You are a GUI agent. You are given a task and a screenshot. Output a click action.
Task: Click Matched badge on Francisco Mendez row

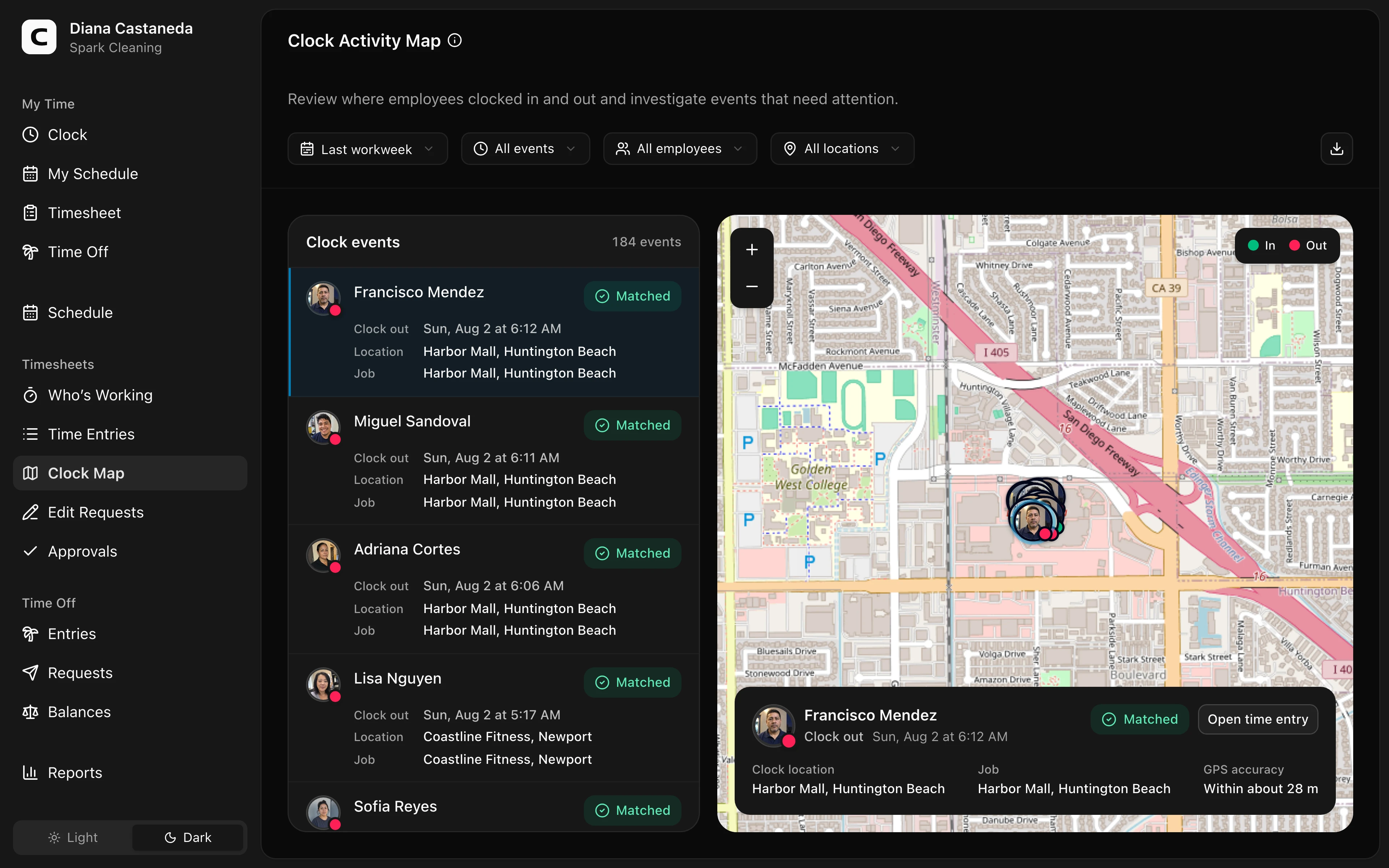pos(633,296)
